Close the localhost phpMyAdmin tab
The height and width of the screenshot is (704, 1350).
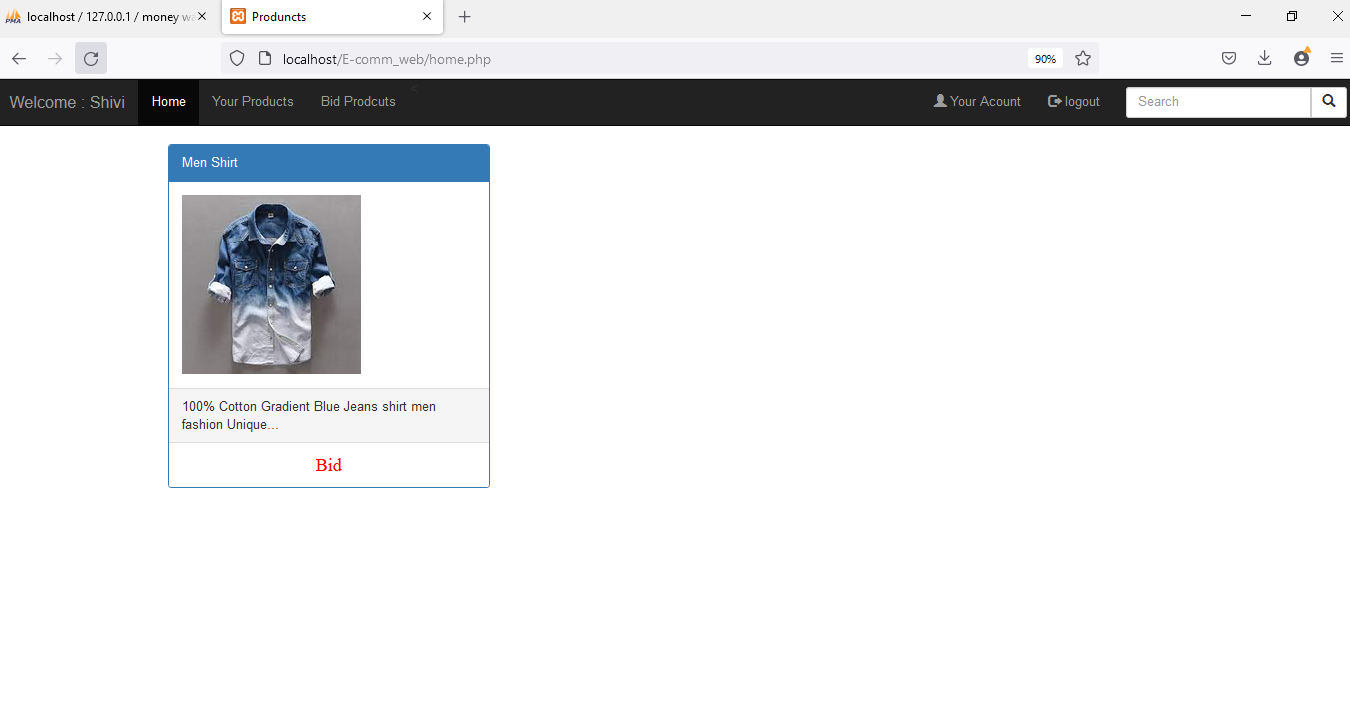(202, 17)
